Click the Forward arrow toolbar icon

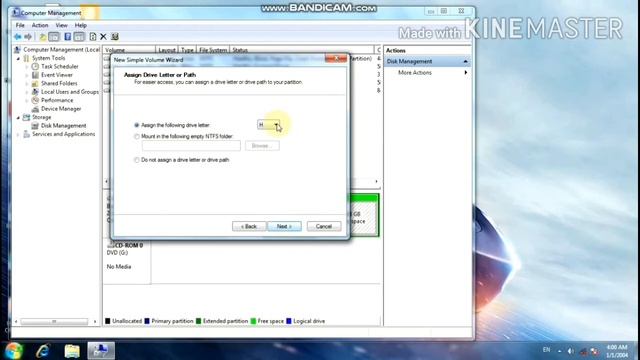click(28, 37)
